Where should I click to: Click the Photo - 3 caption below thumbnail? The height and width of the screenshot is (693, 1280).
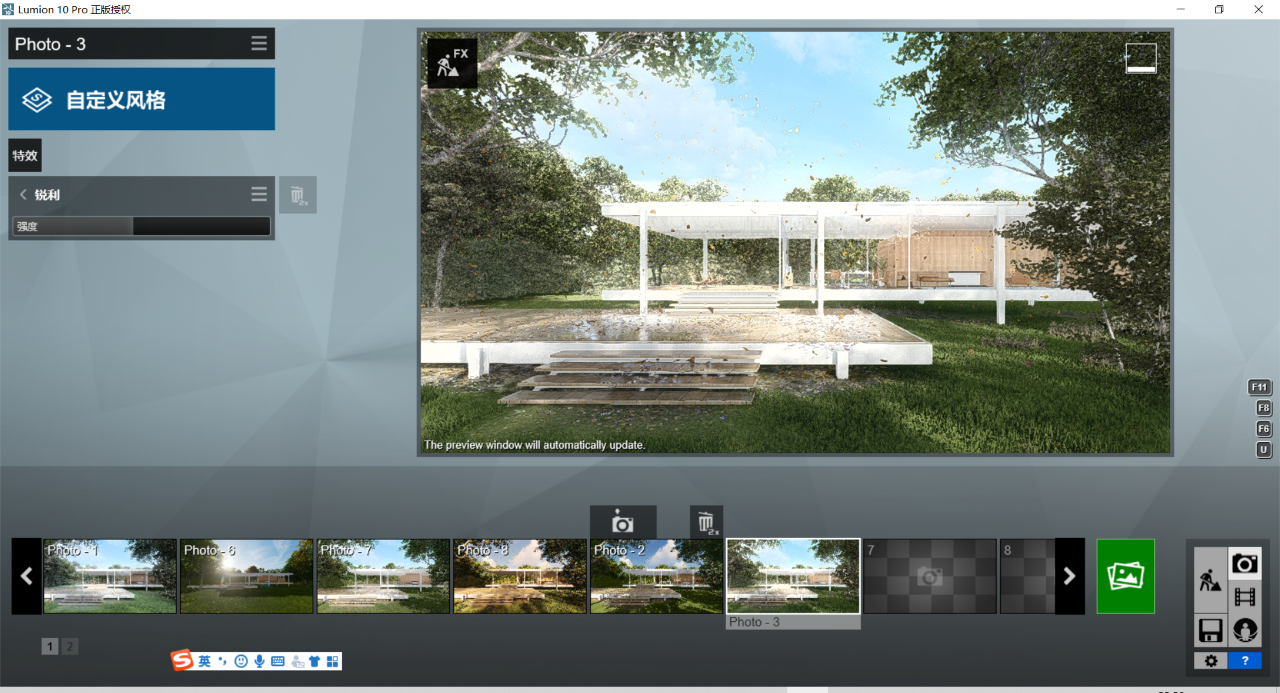tap(793, 622)
